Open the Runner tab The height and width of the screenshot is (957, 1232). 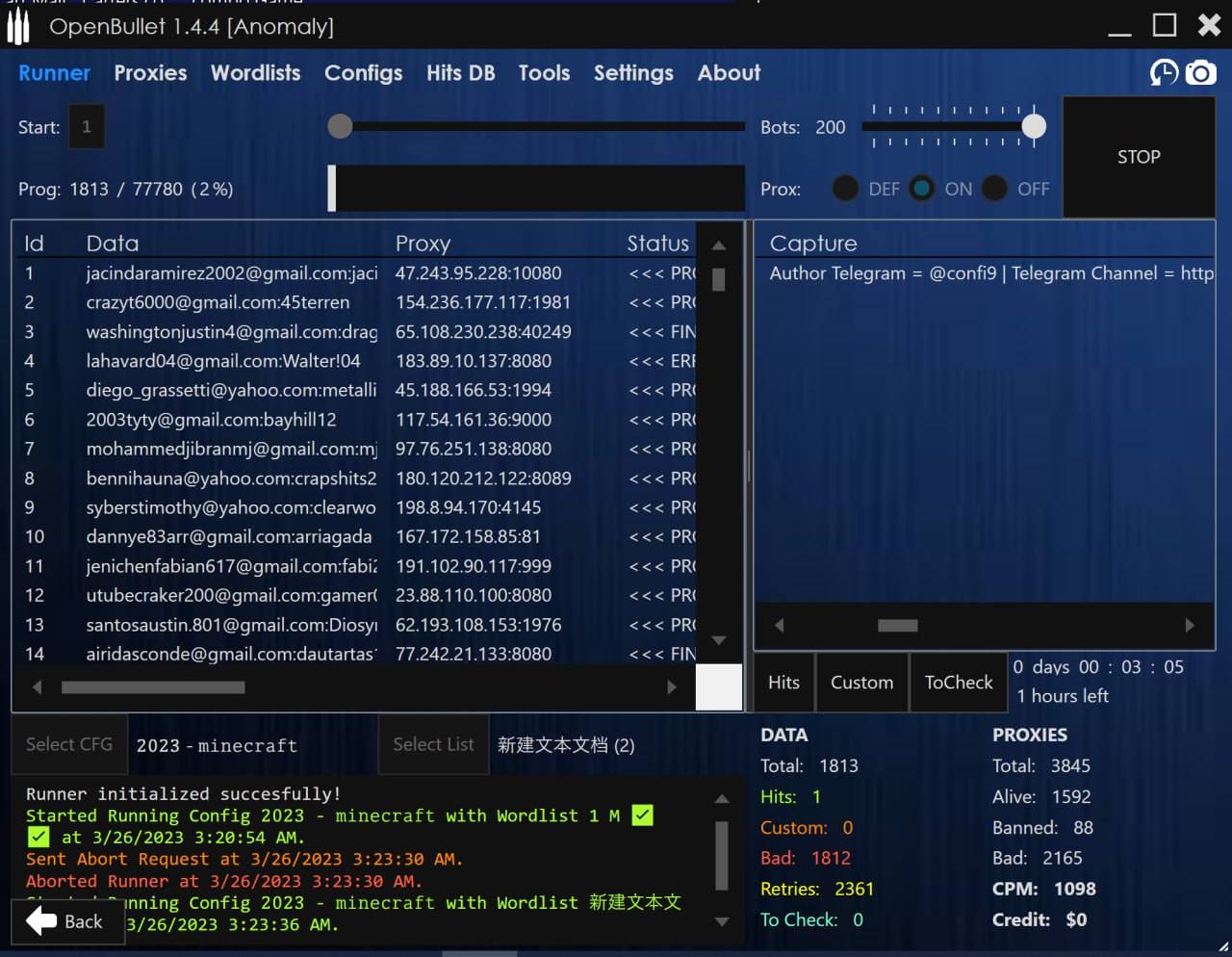[x=54, y=73]
